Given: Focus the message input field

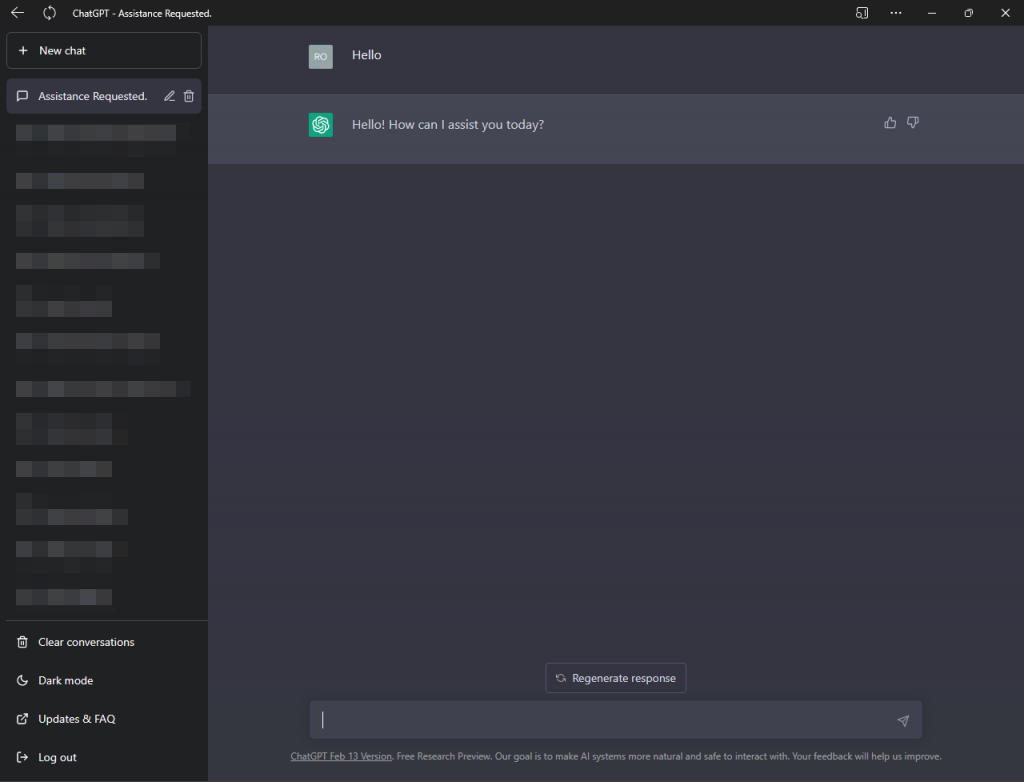Looking at the screenshot, I should click(x=616, y=720).
